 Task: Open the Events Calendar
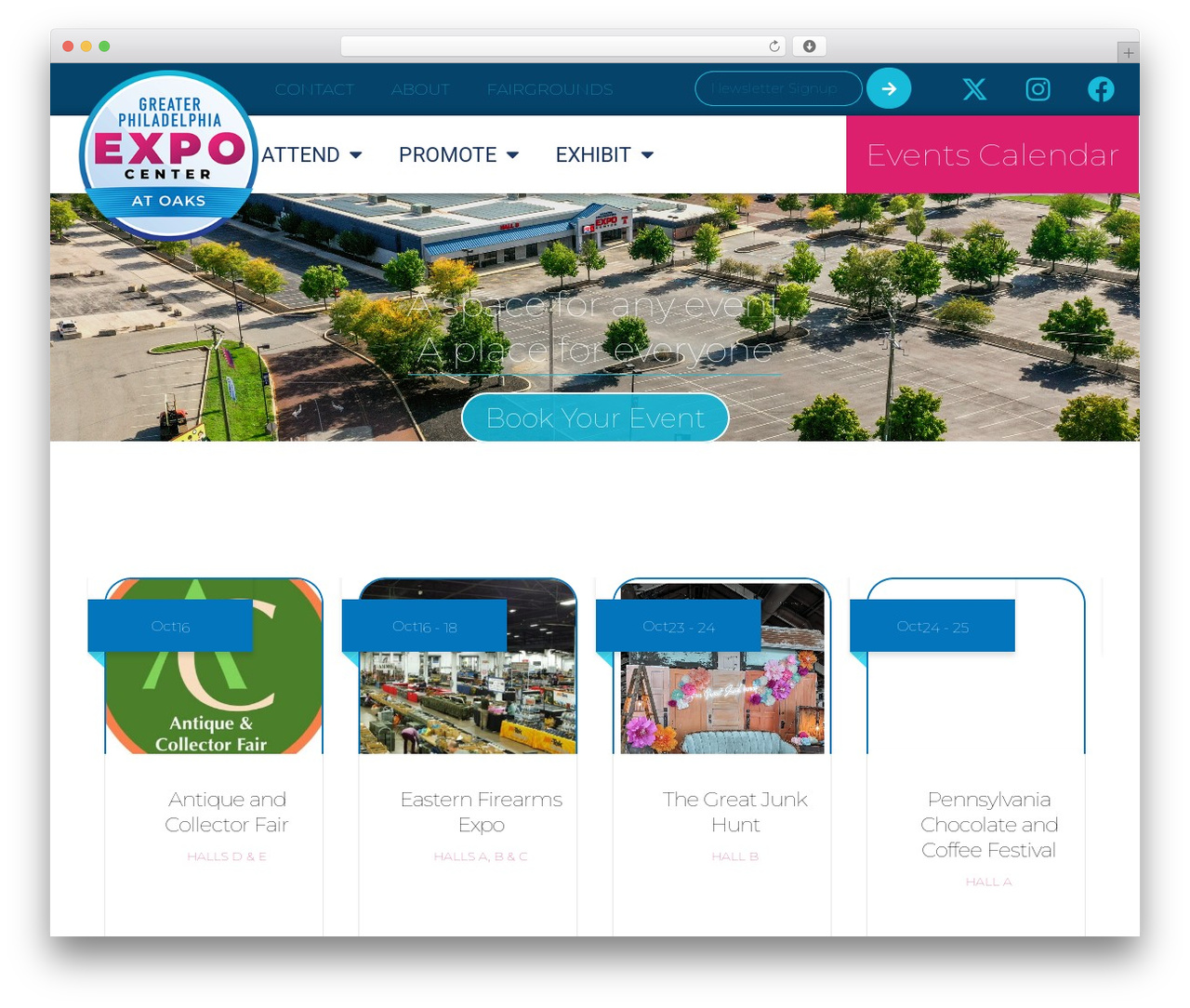(992, 154)
